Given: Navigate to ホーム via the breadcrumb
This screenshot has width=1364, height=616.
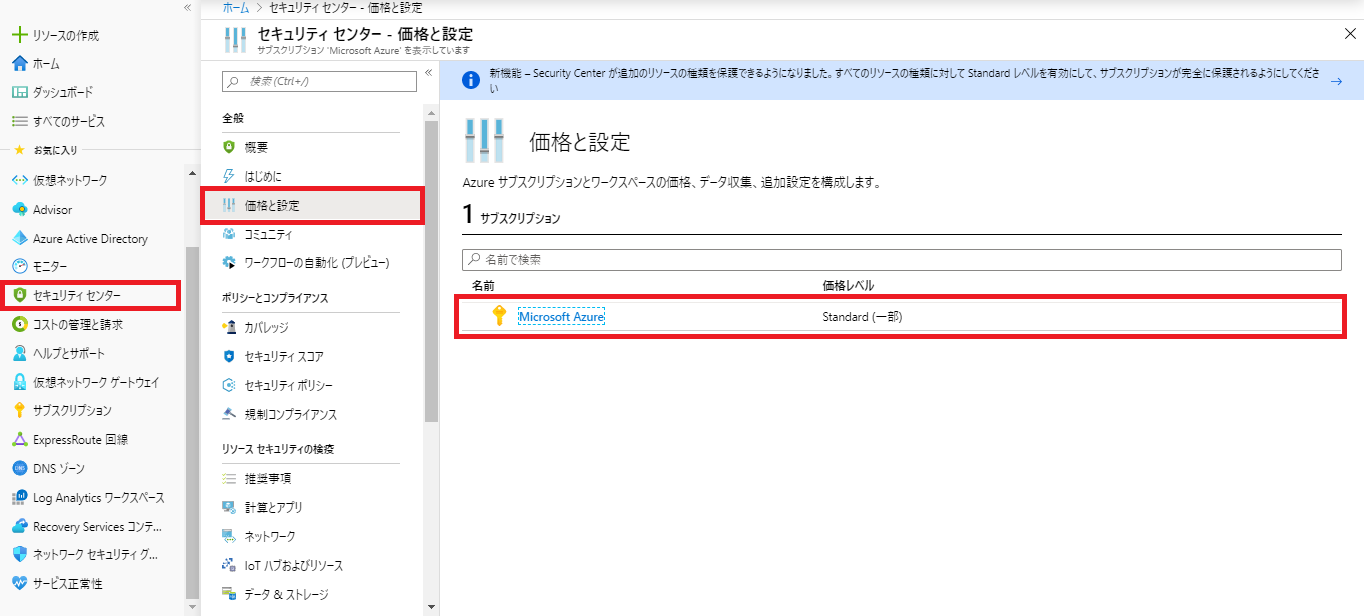Looking at the screenshot, I should click(235, 7).
